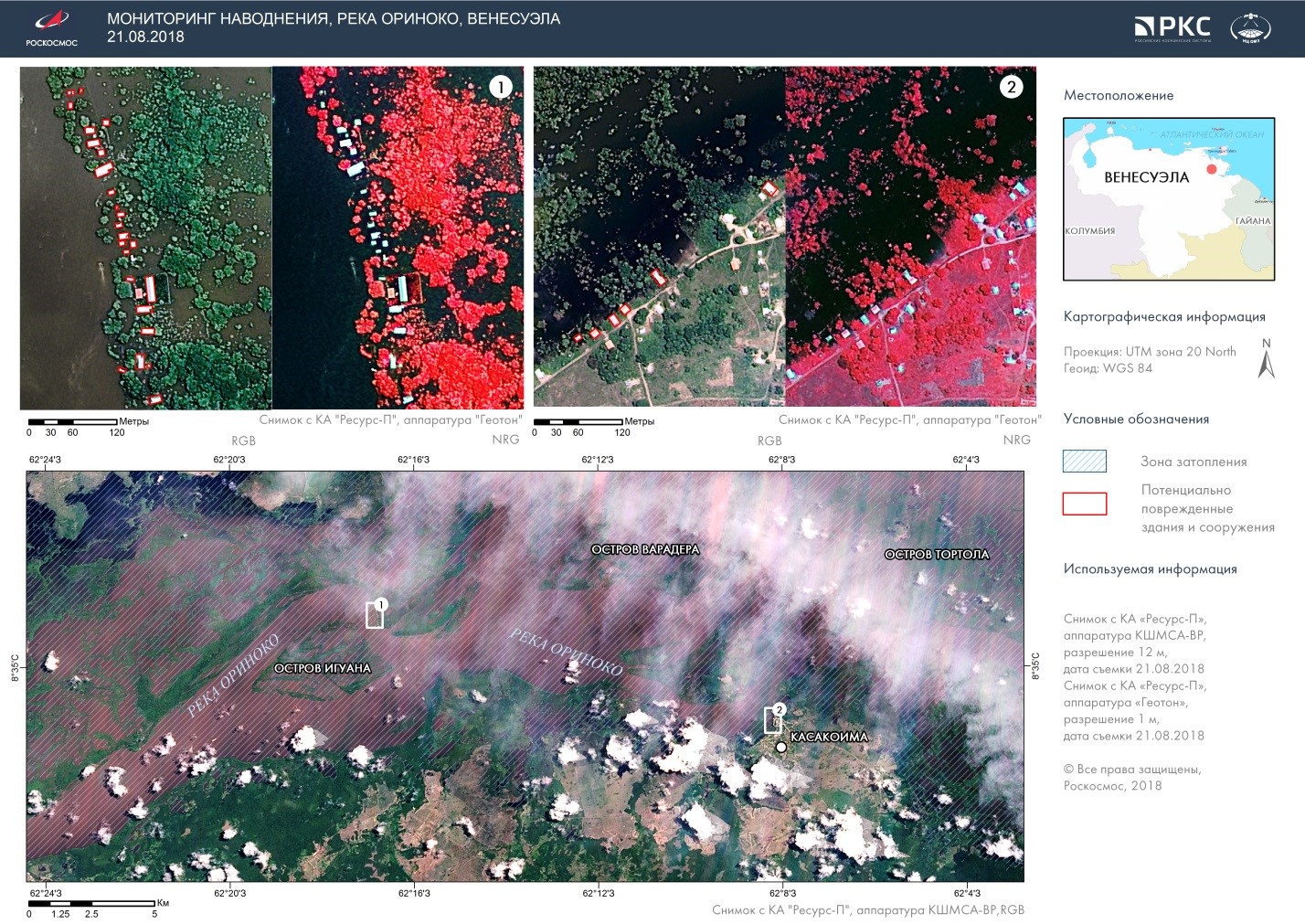Click the РКС logo in the header
The width and height of the screenshot is (1305, 924).
[x=1172, y=27]
